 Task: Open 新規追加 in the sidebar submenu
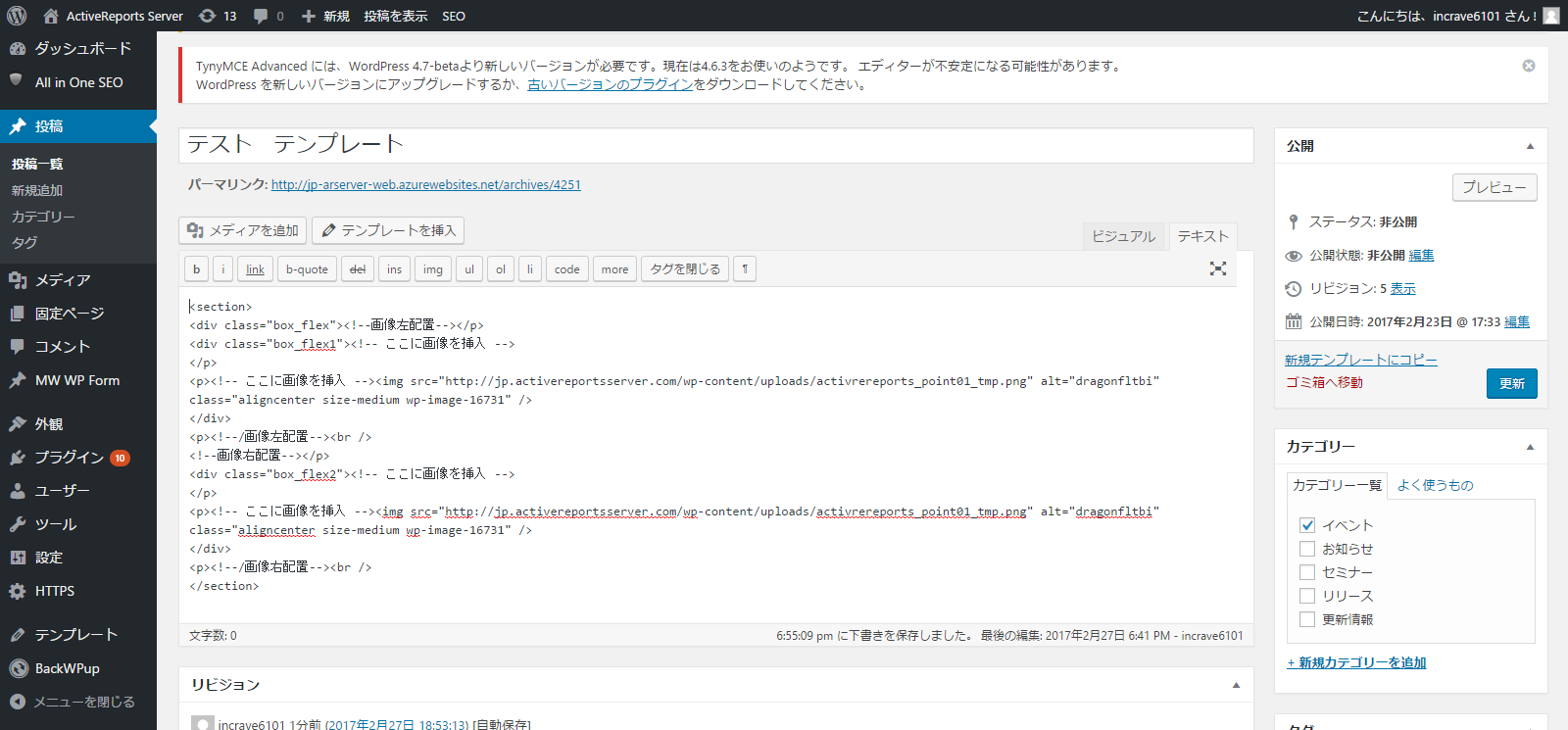tap(37, 190)
